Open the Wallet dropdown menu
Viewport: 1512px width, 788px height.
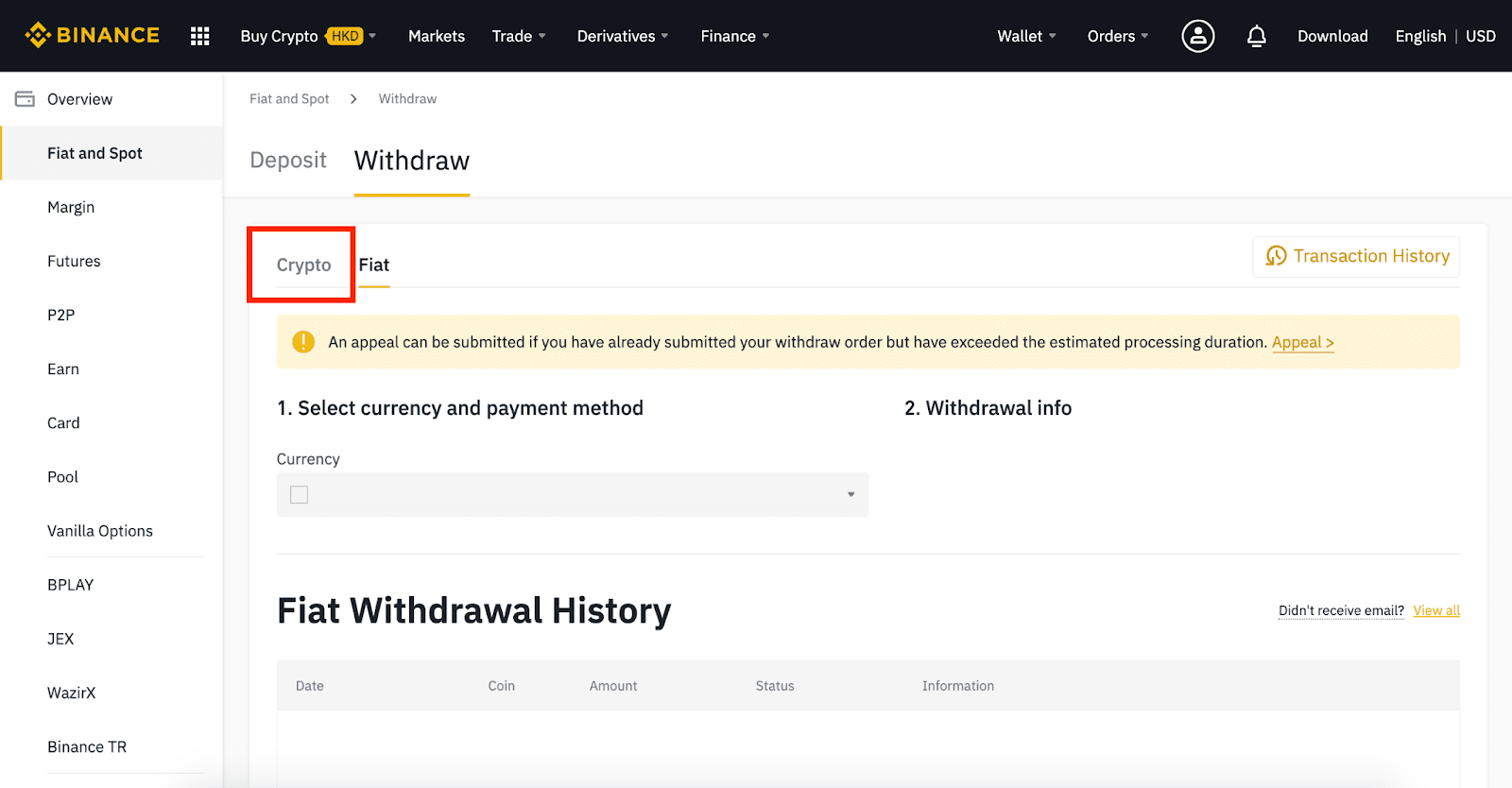[1026, 36]
